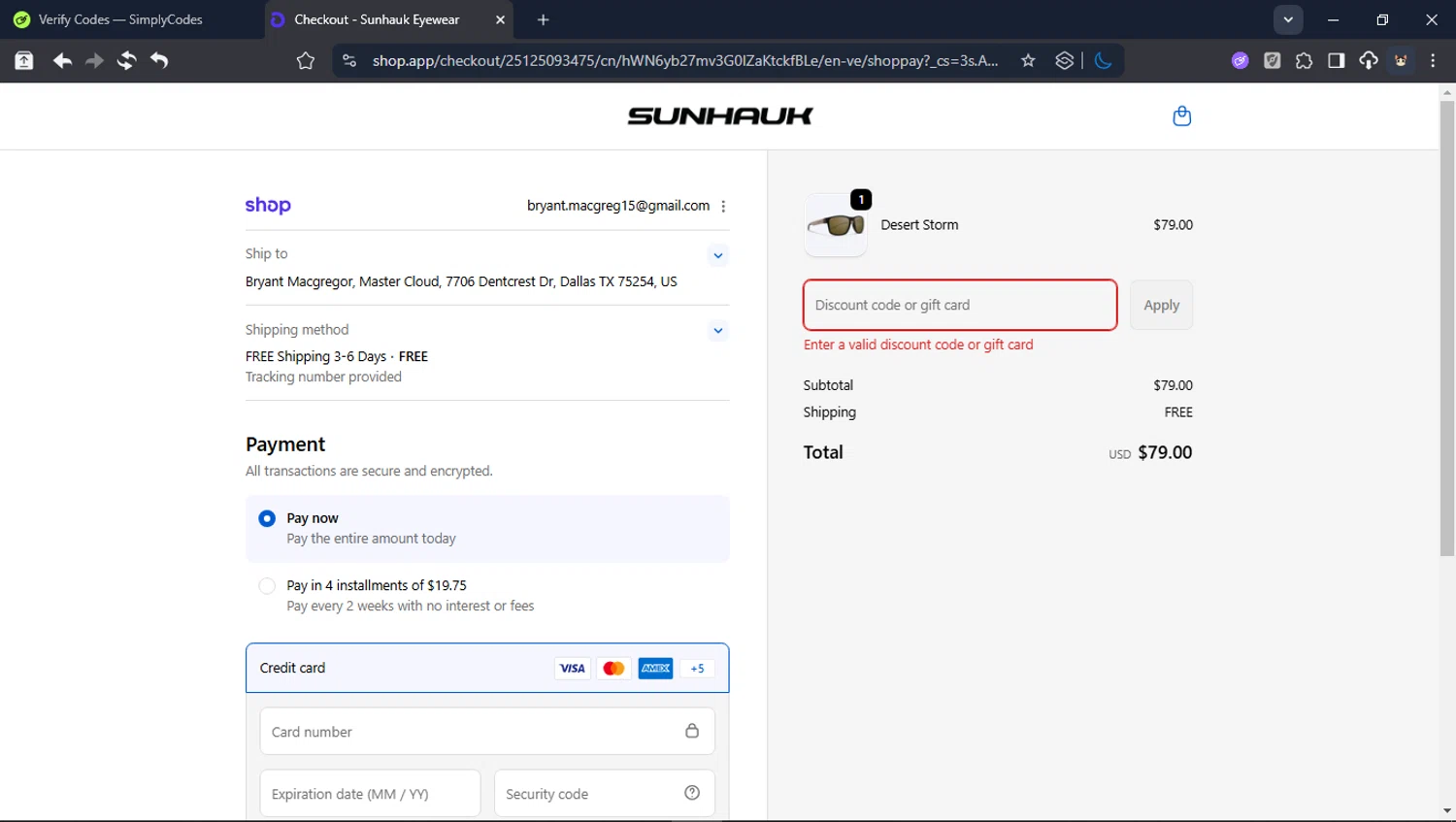Select the Pay now radio option
This screenshot has height=822, width=1456.
pyautogui.click(x=267, y=518)
